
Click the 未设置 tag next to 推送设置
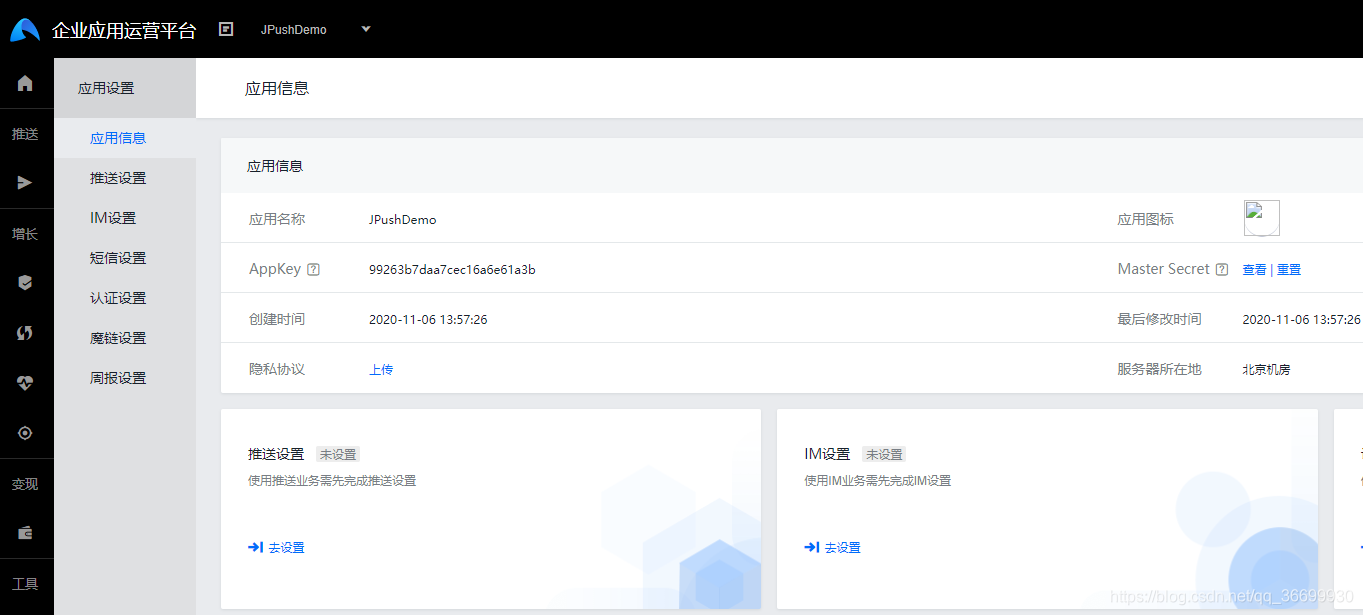pyautogui.click(x=337, y=454)
